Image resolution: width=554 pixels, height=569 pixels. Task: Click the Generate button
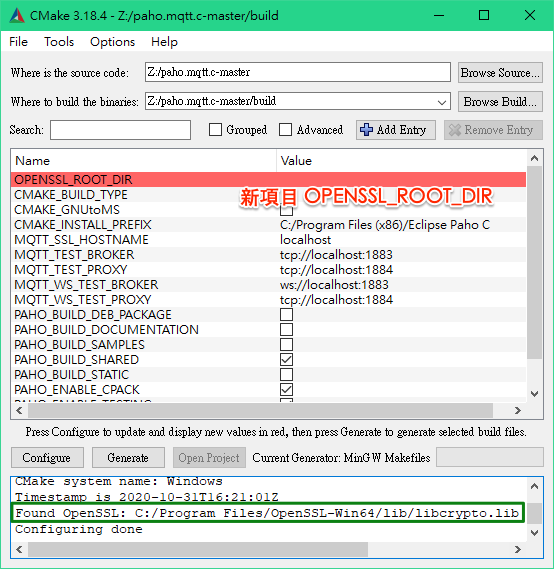[x=128, y=458]
